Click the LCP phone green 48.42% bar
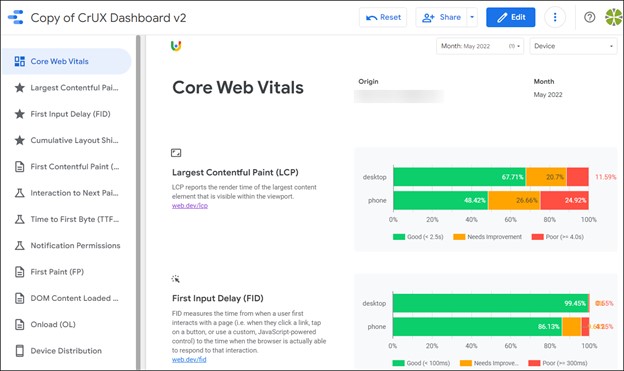The width and height of the screenshot is (624, 371). click(441, 200)
